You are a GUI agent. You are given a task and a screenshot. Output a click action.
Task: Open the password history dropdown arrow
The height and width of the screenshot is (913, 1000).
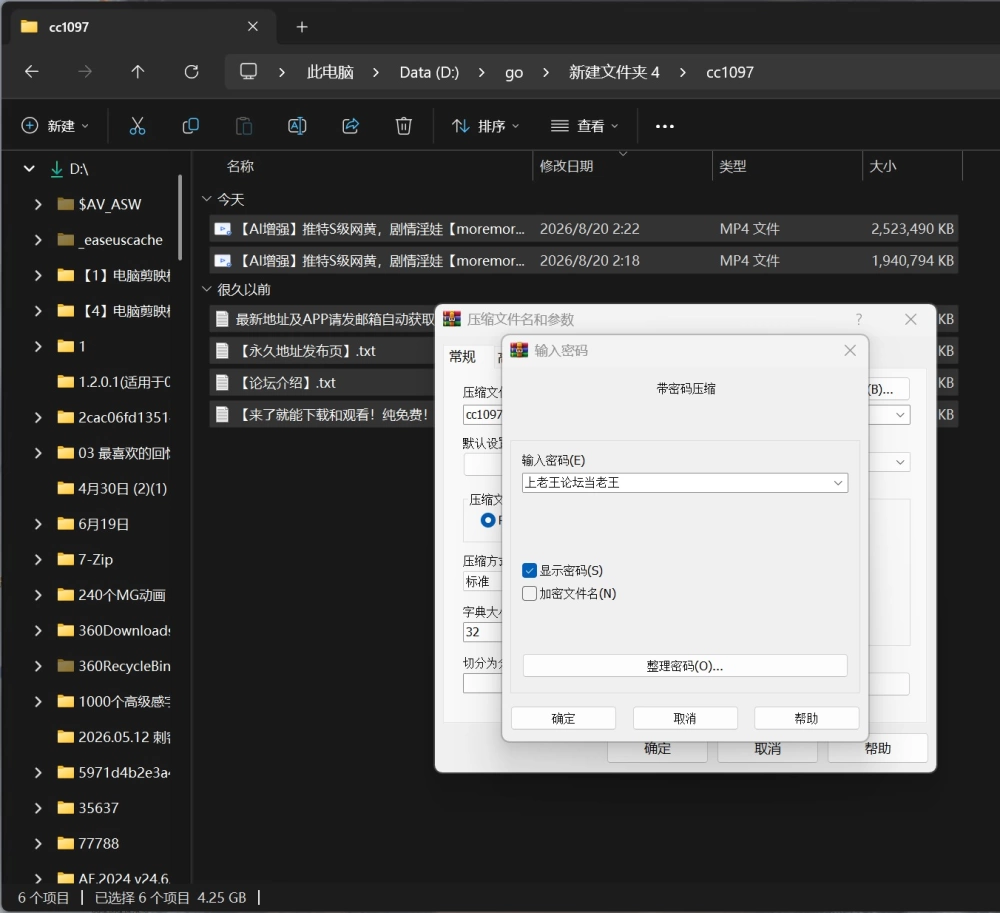click(838, 483)
